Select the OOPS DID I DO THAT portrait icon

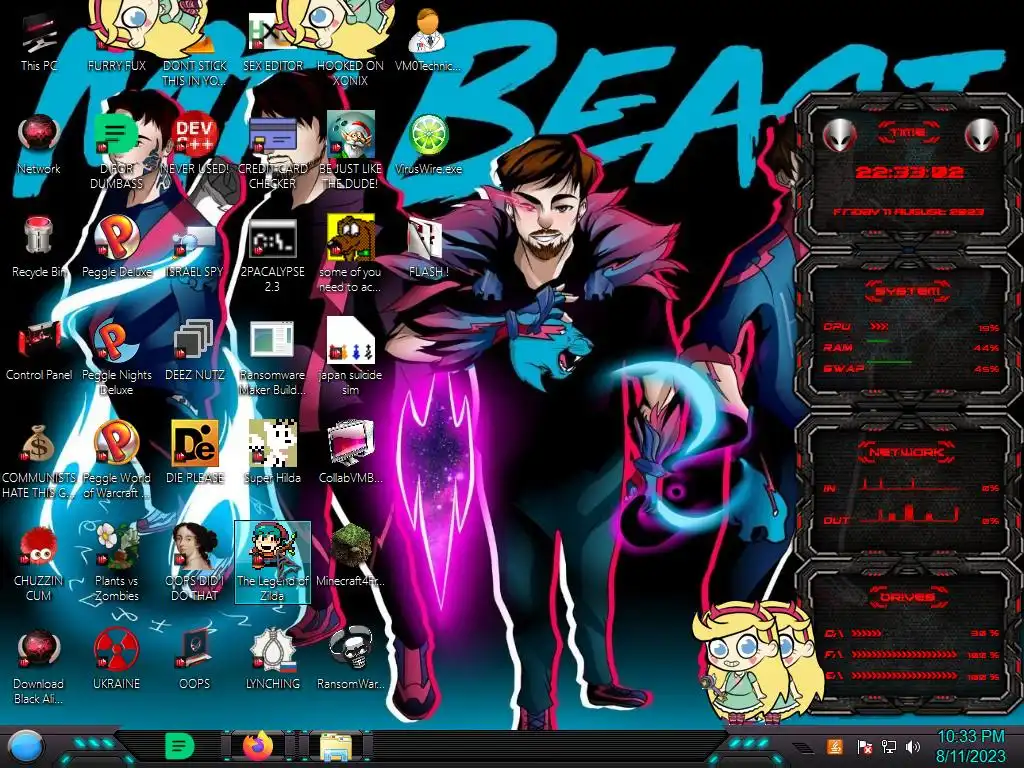(x=195, y=563)
